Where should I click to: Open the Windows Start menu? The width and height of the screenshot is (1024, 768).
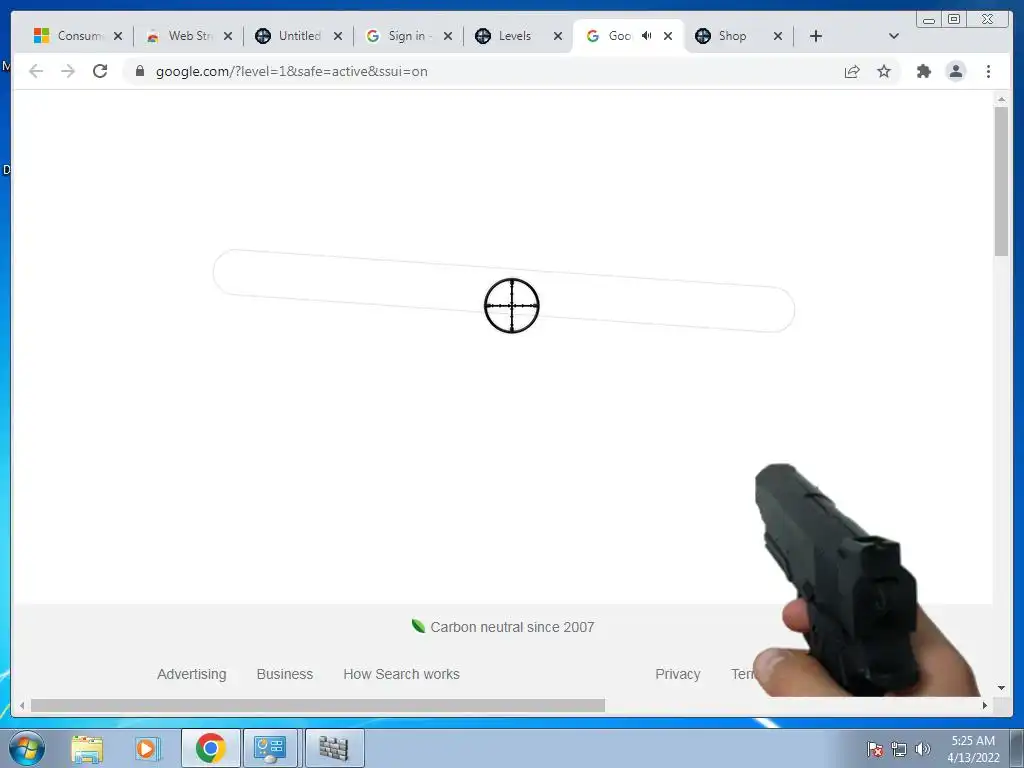pos(27,748)
